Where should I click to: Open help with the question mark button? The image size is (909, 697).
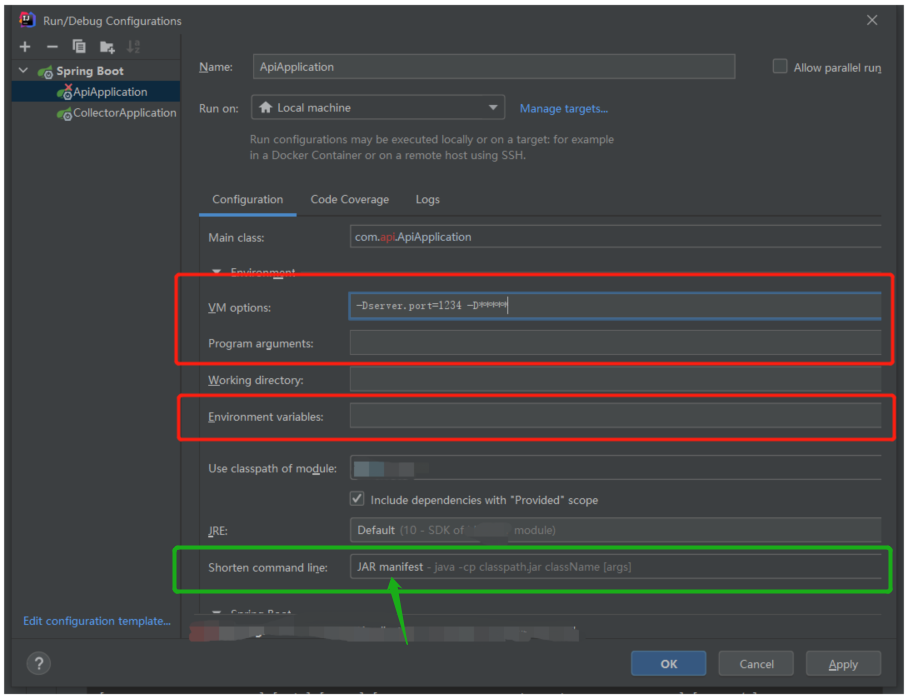coord(39,663)
